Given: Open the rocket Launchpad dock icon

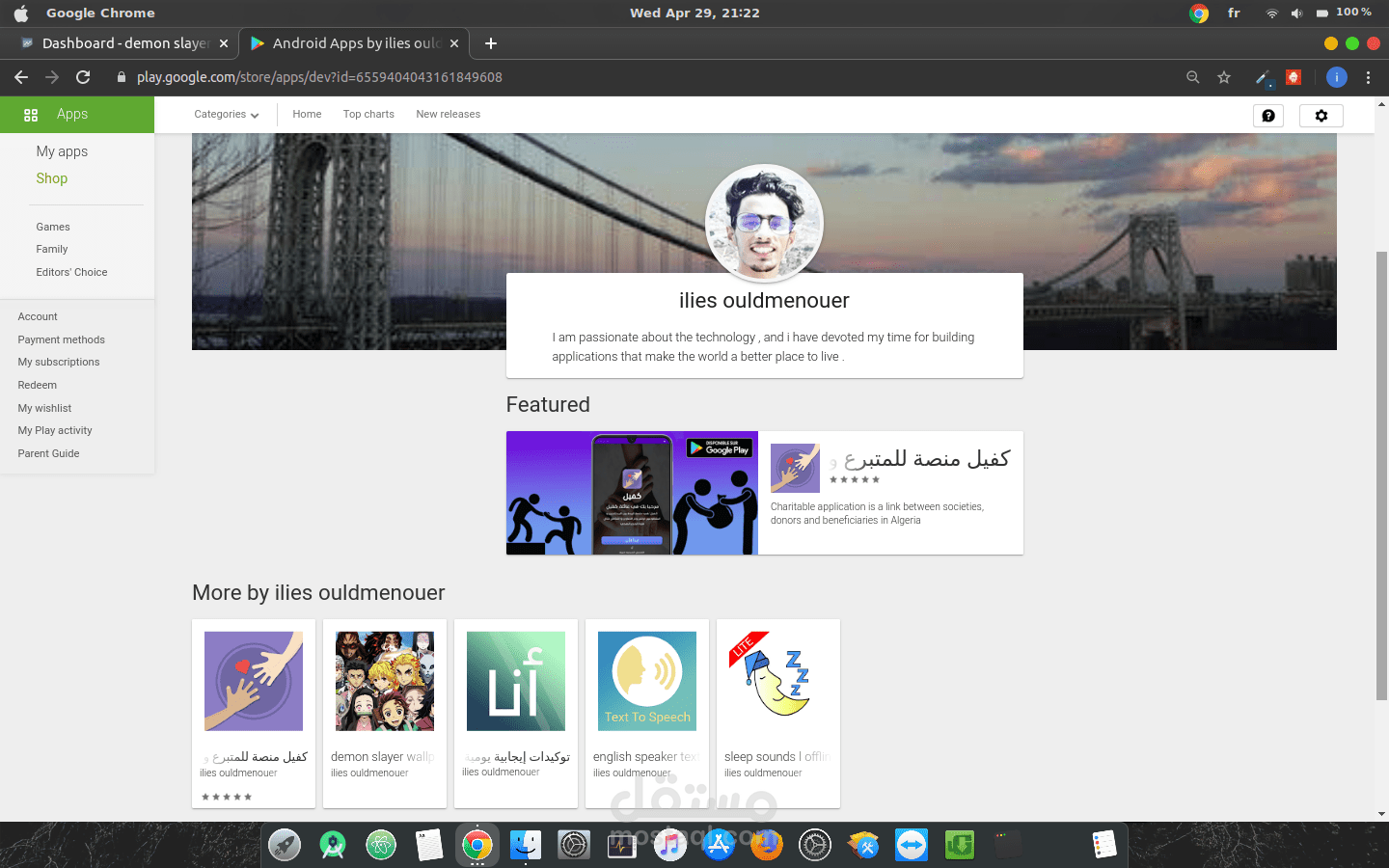Looking at the screenshot, I should point(285,845).
